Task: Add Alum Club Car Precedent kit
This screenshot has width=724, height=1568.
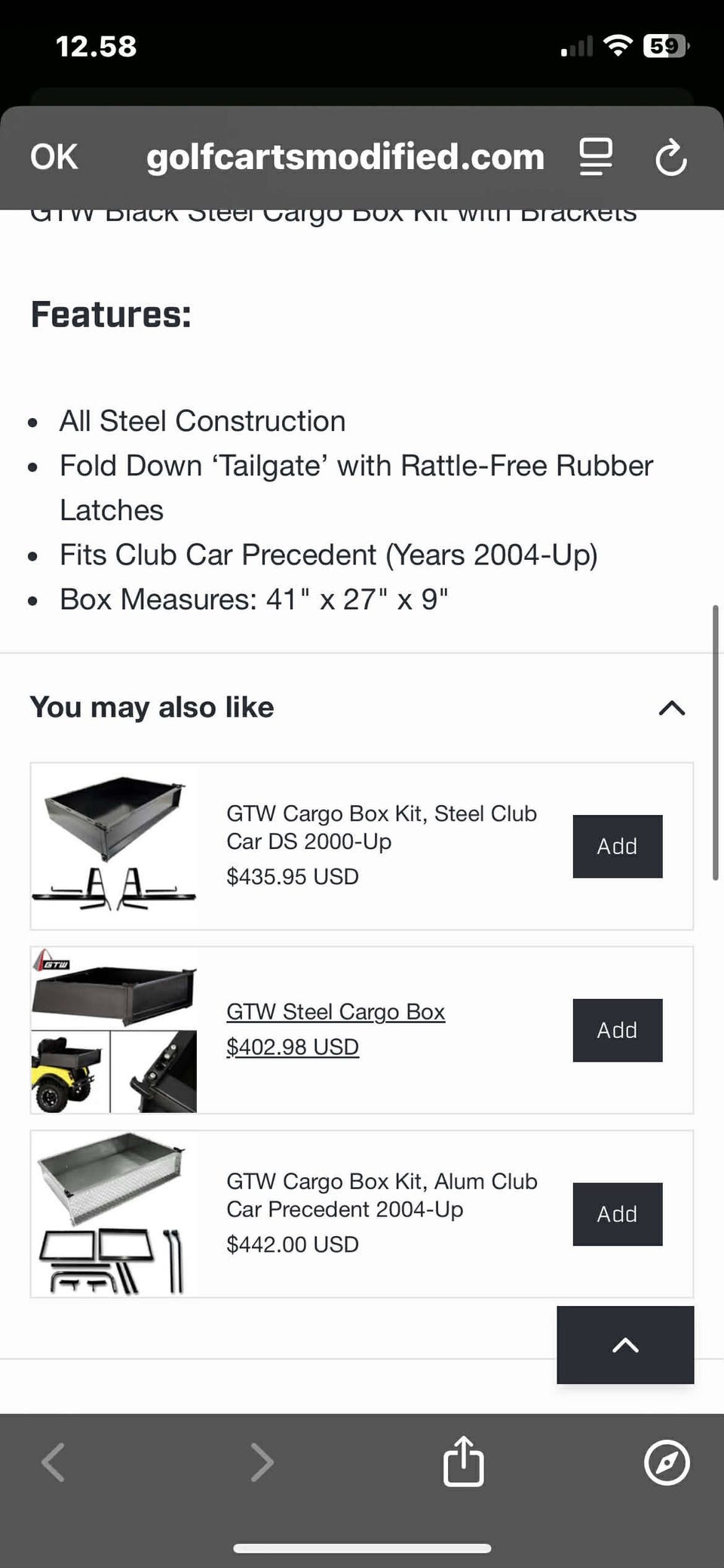Action: [617, 1214]
